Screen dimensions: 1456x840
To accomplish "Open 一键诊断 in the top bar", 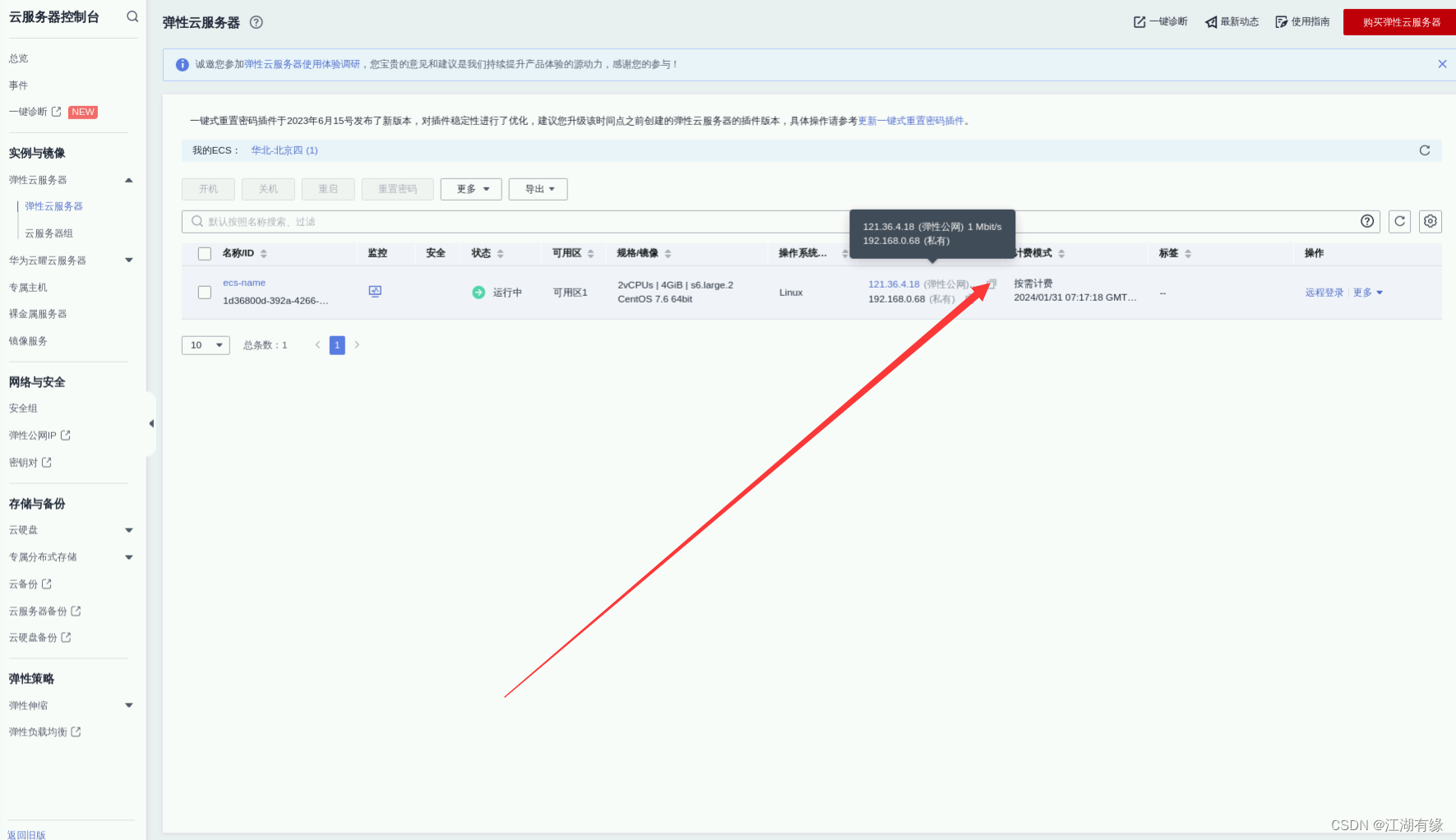I will pyautogui.click(x=1160, y=21).
